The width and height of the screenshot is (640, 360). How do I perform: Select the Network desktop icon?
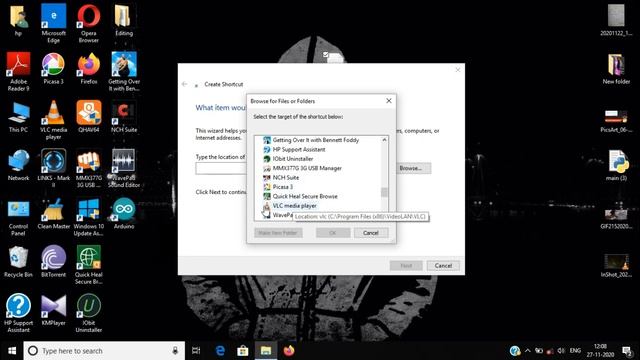18,165
